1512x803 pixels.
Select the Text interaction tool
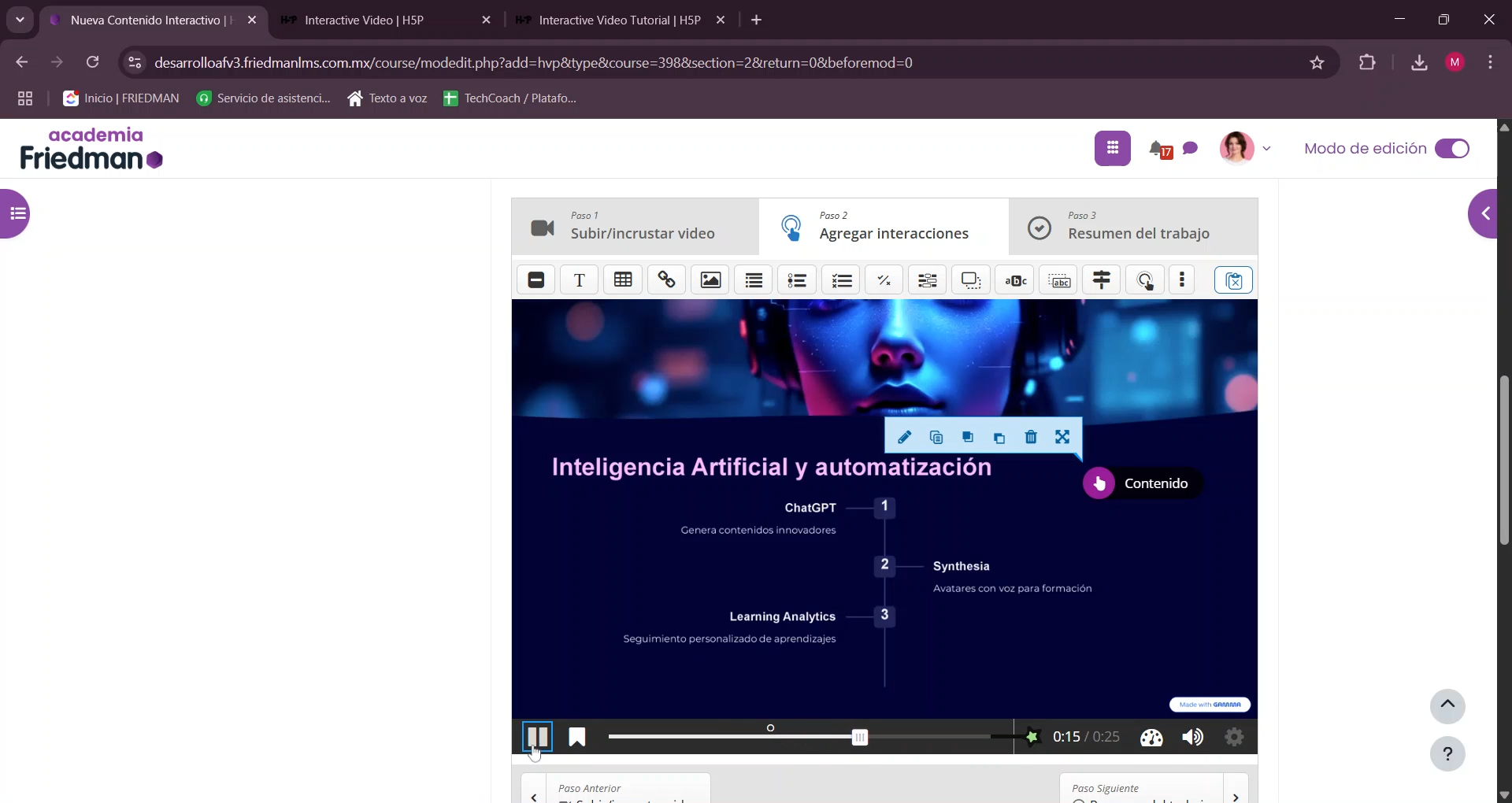pyautogui.click(x=580, y=280)
